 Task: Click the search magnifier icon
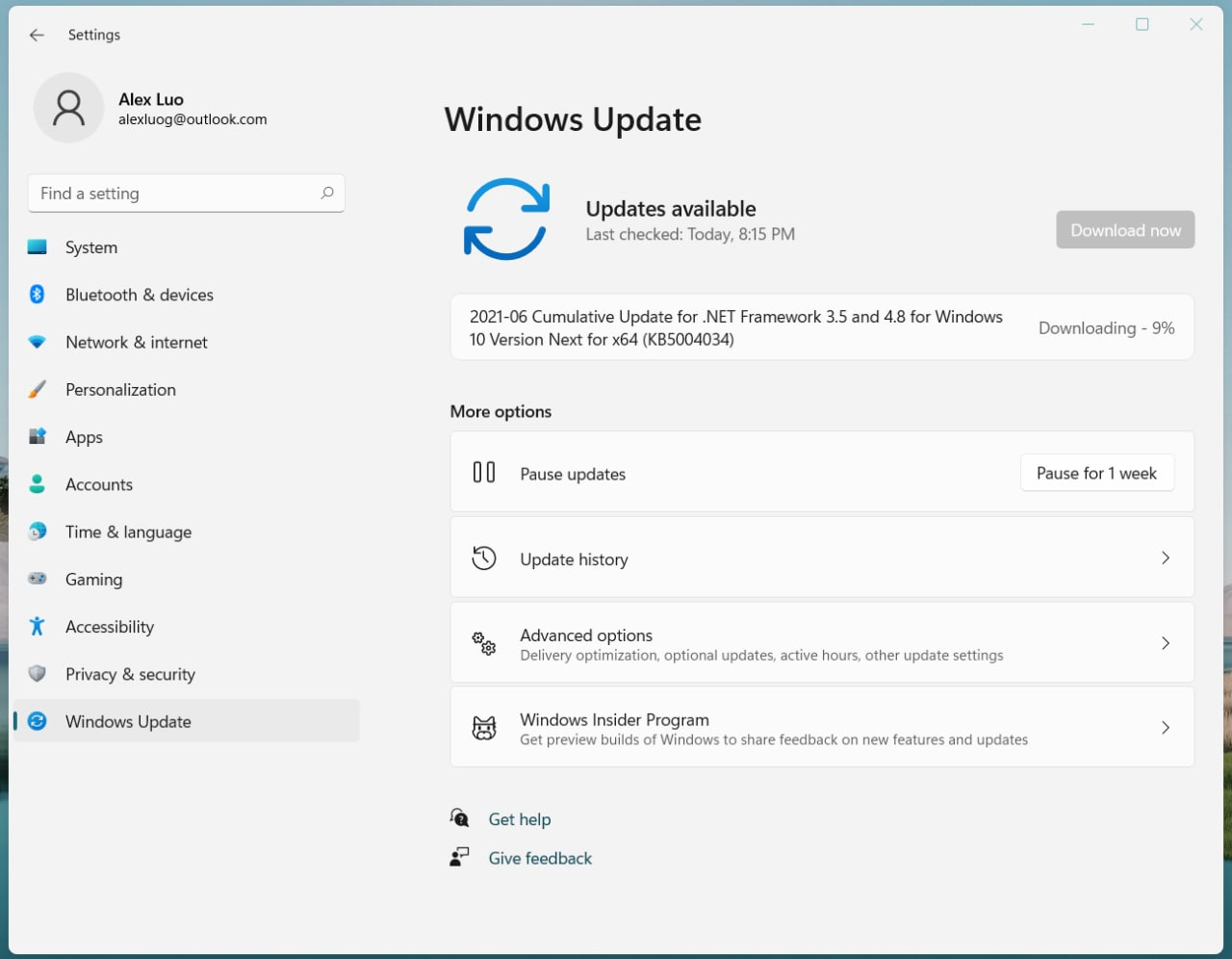pyautogui.click(x=327, y=193)
